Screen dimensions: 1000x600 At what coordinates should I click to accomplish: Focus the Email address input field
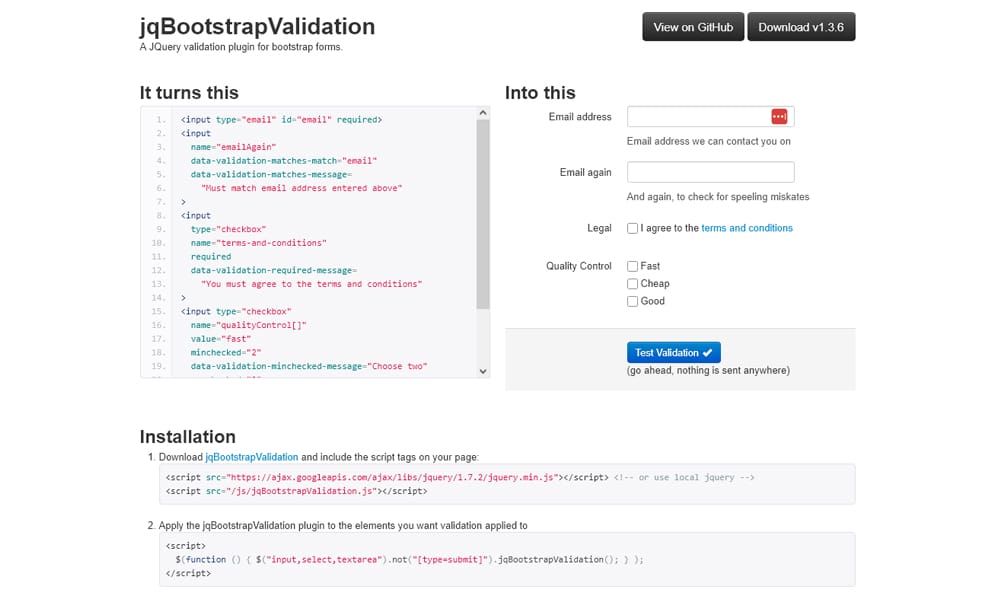coord(710,117)
